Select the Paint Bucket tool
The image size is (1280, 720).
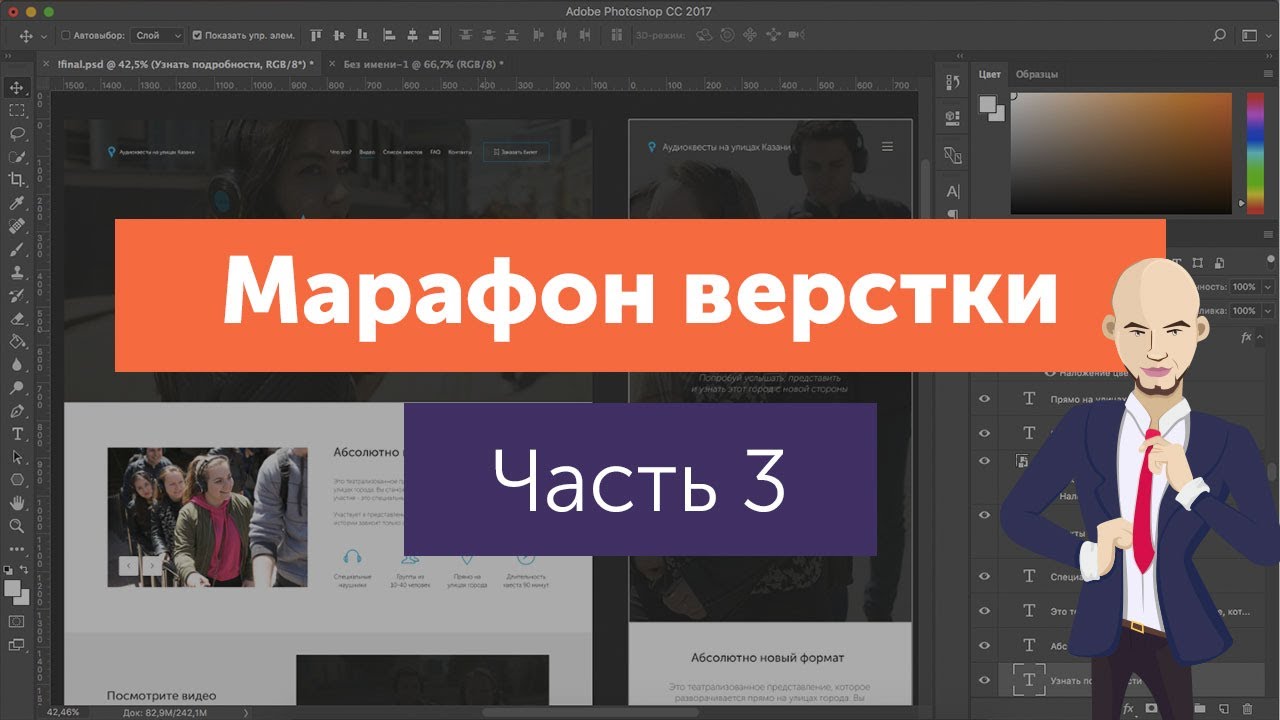(16, 341)
